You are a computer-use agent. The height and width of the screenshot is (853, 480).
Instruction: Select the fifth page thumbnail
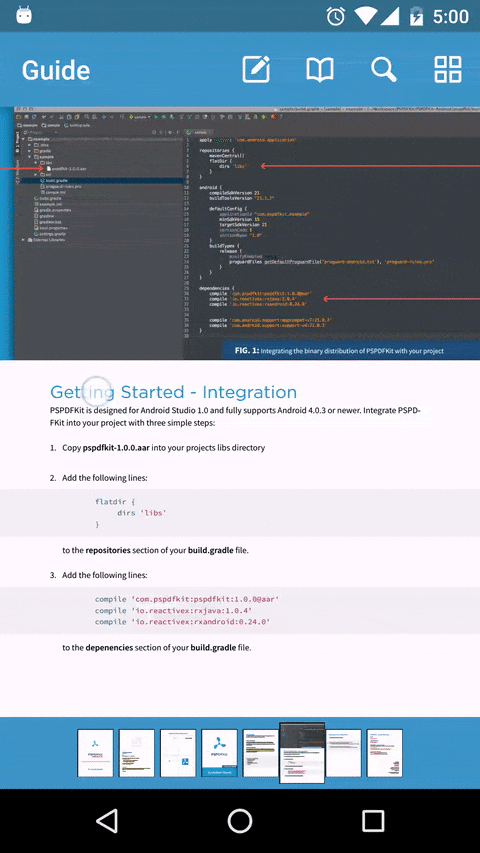(260, 753)
